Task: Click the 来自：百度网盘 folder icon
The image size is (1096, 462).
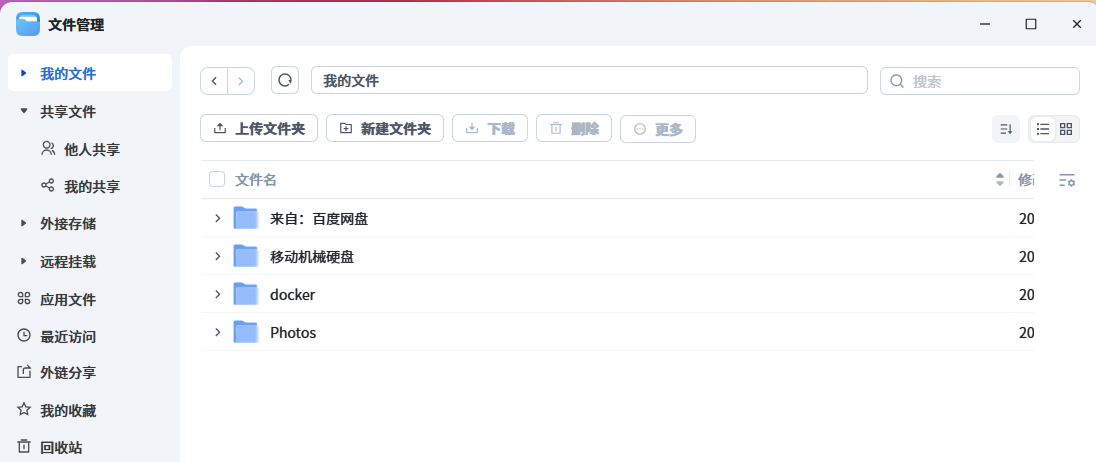Action: (x=246, y=219)
